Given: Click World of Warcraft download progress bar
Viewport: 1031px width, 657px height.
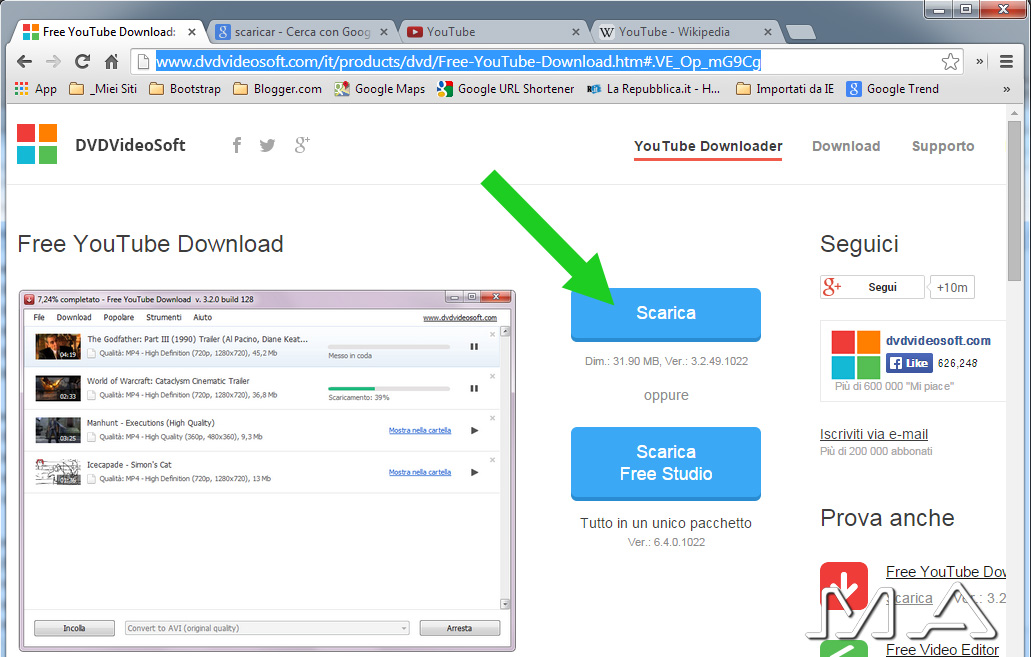Looking at the screenshot, I should [x=389, y=389].
